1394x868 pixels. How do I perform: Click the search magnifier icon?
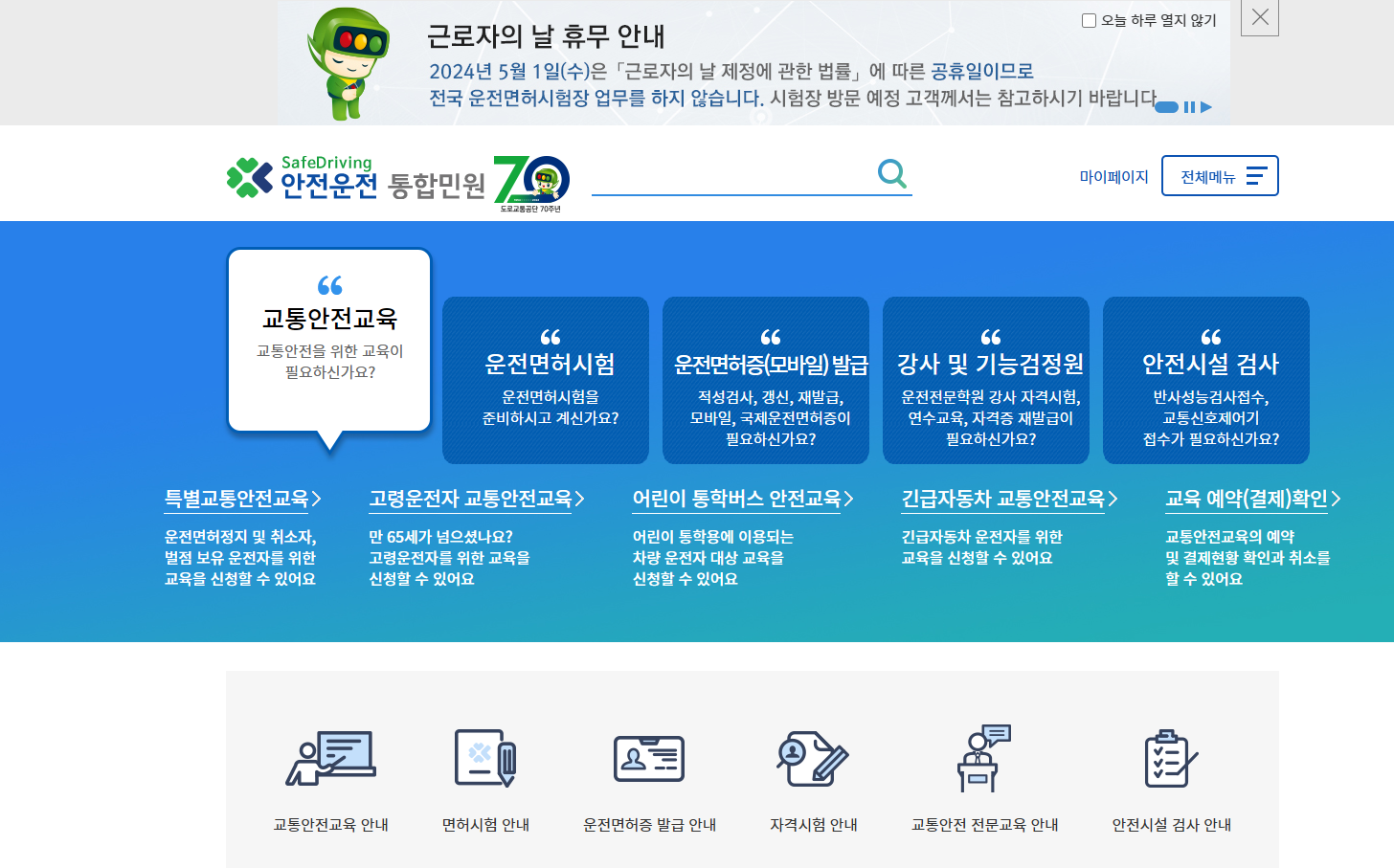893,174
